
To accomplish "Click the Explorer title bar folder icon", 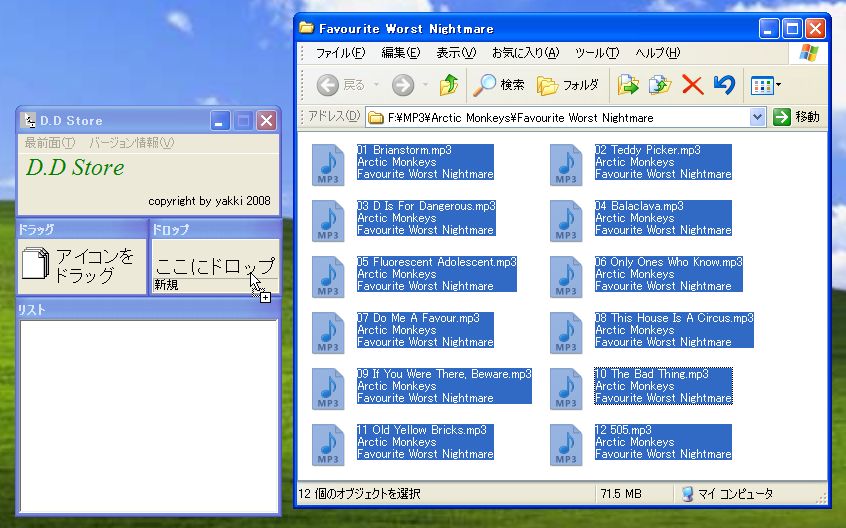I will tap(306, 28).
